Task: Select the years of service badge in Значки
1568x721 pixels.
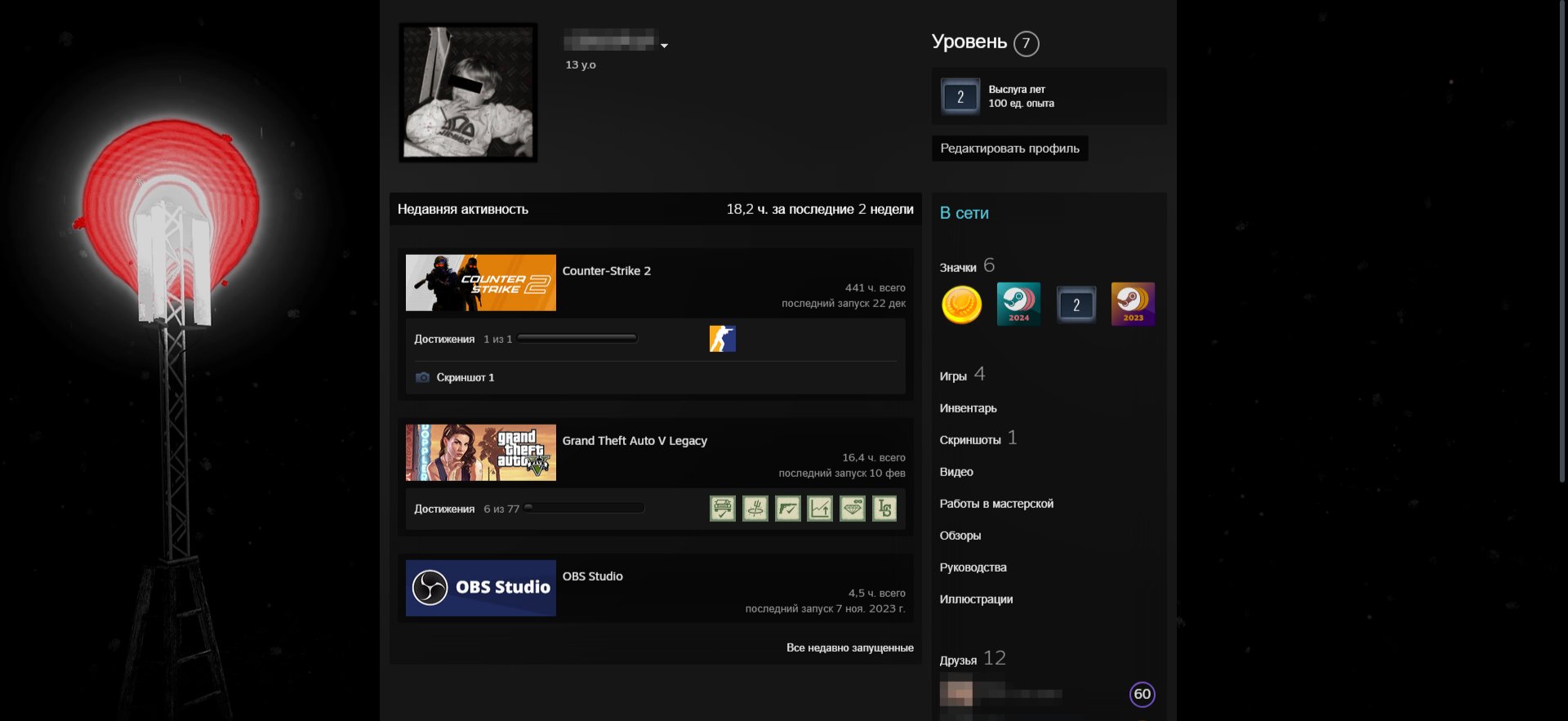Action: [x=1076, y=305]
